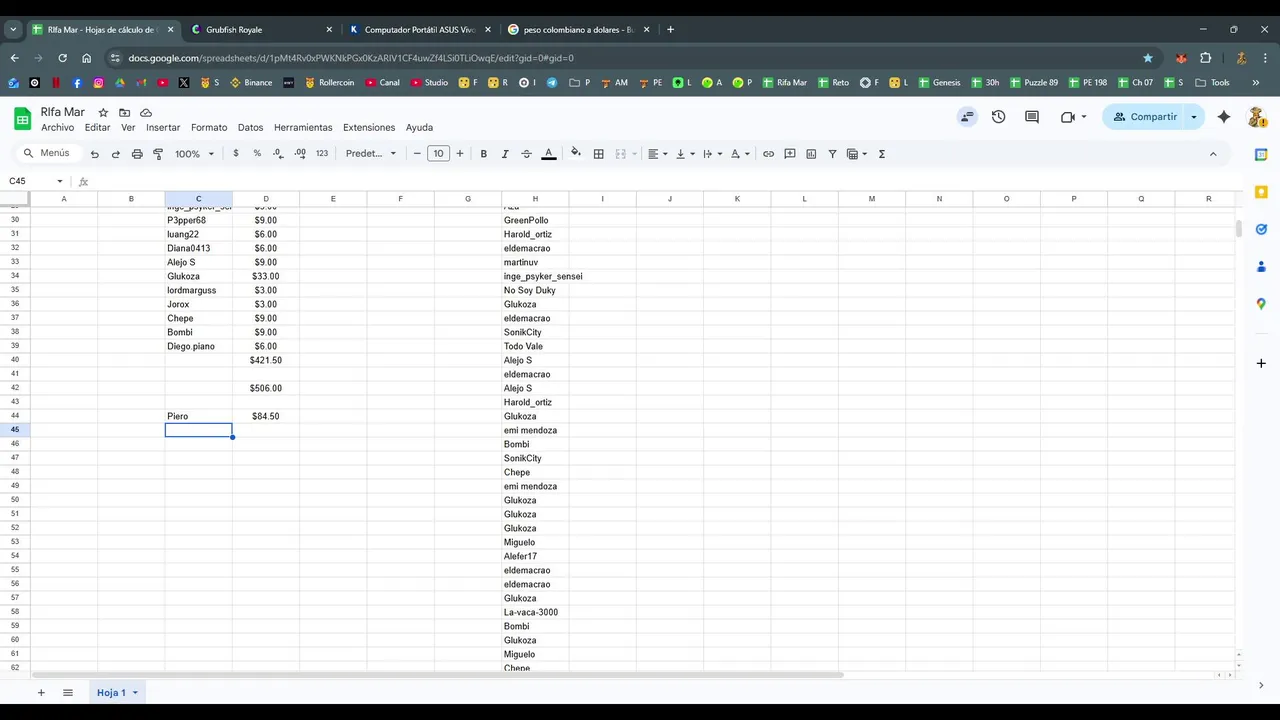Viewport: 1280px width, 720px height.
Task: Star the Rifa Mar document
Action: click(x=103, y=113)
